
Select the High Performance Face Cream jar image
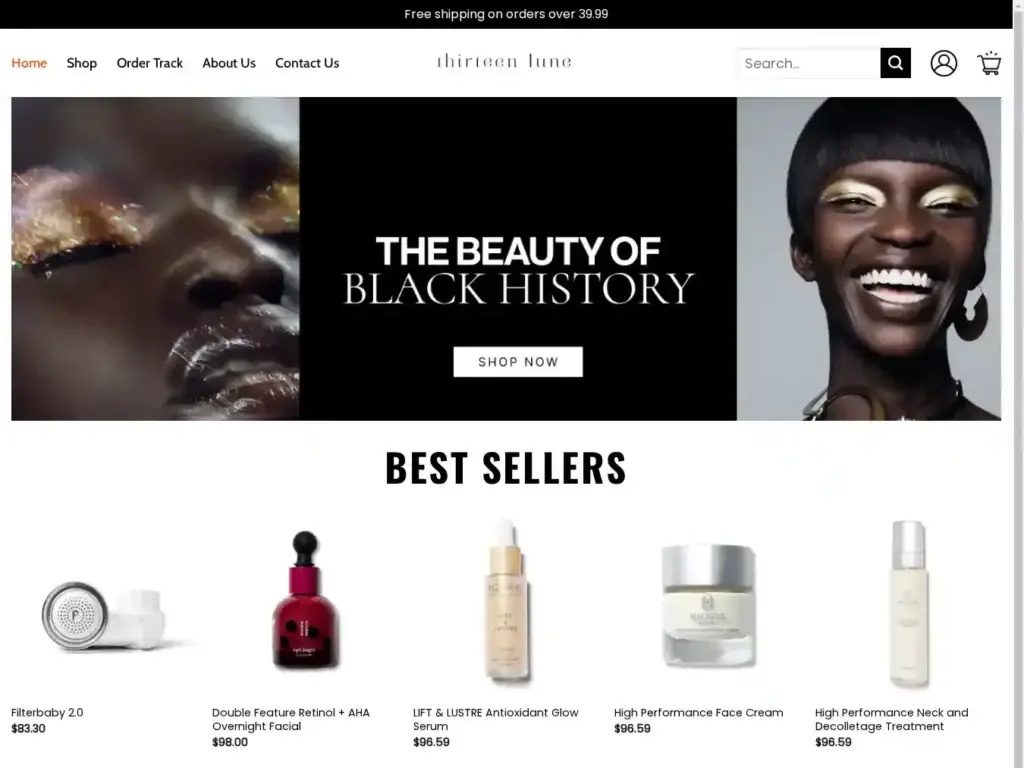coord(707,605)
